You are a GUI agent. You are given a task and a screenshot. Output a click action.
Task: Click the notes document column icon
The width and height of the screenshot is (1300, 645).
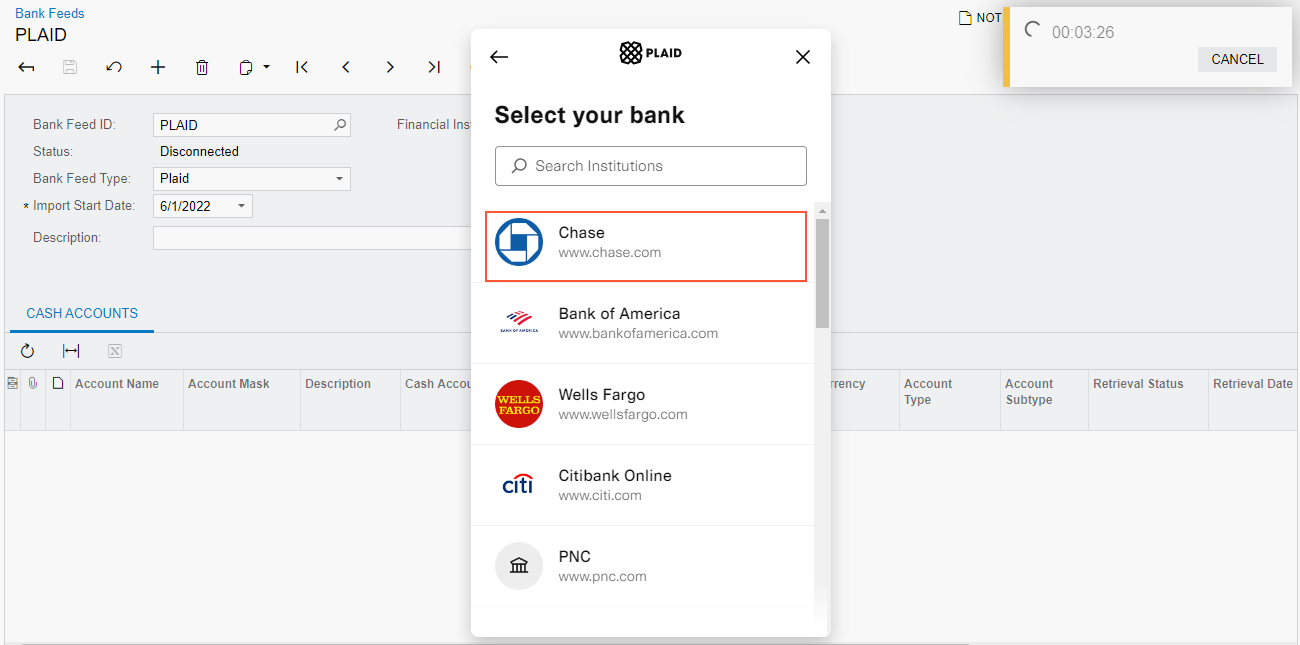tap(58, 383)
